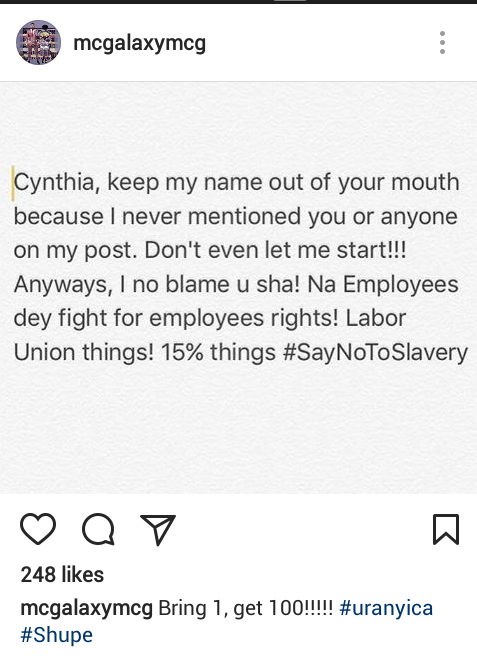Tap the mcgalaxymcg username in the header
The width and height of the screenshot is (477, 660).
[139, 43]
